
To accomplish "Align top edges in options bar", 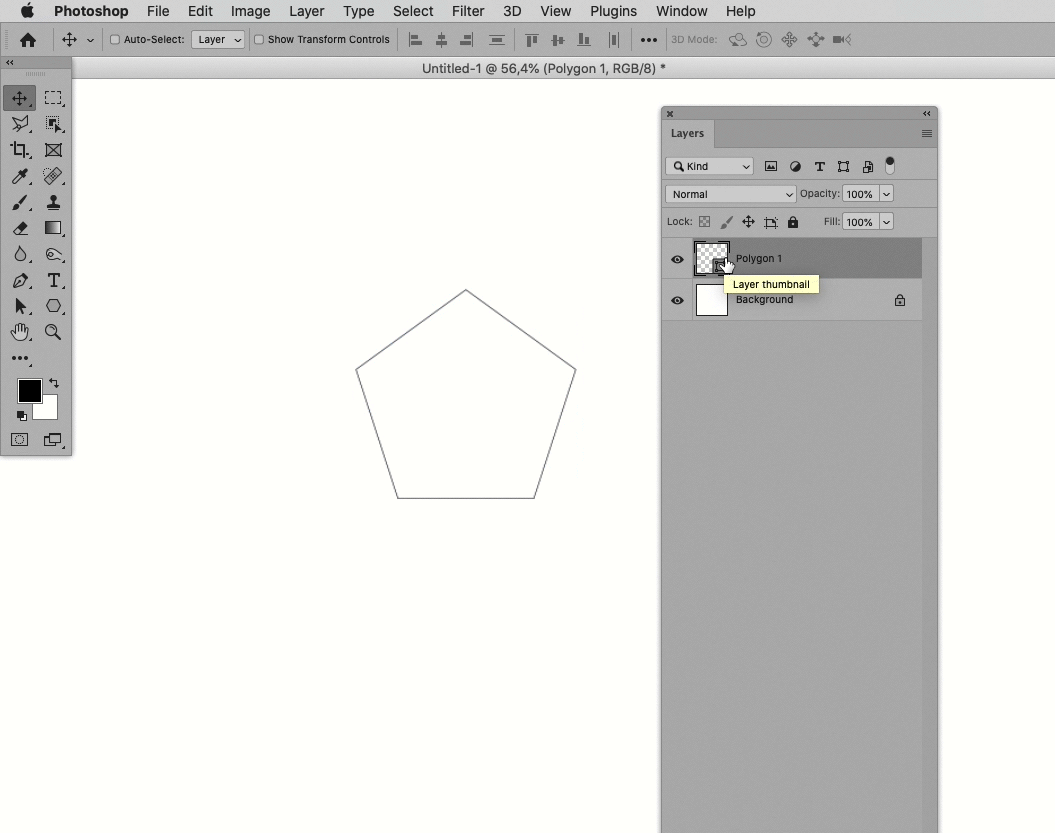I will point(532,40).
